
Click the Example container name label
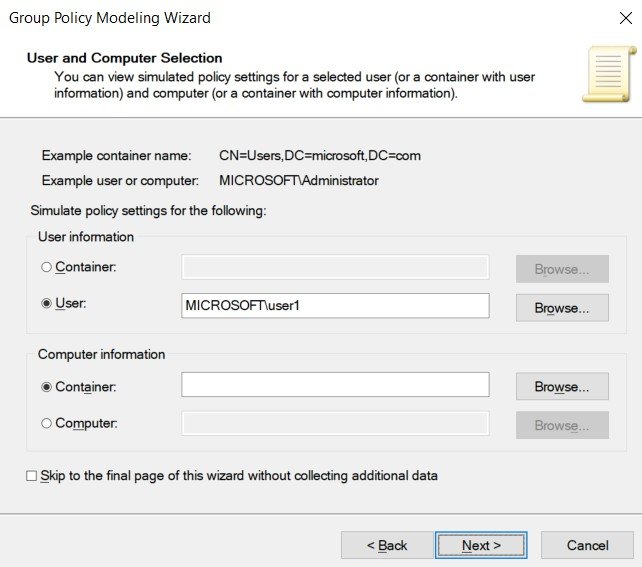[x=117, y=156]
